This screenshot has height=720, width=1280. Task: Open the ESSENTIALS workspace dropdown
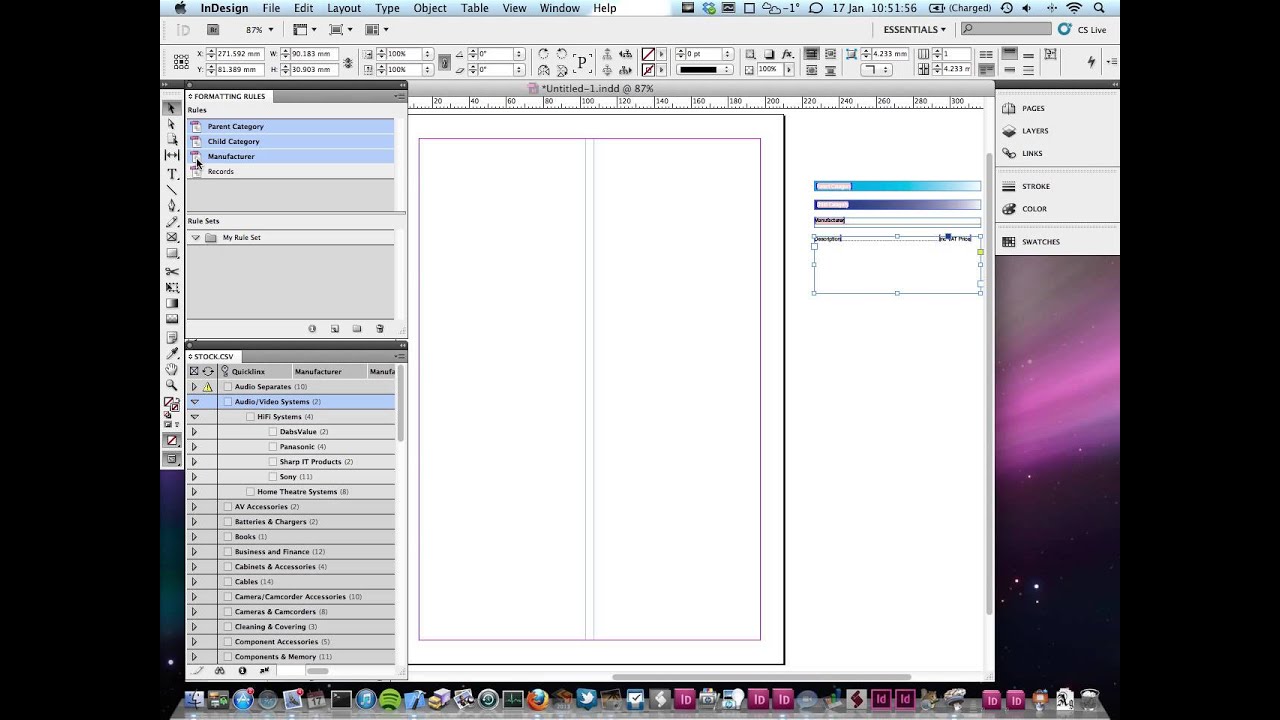(914, 30)
